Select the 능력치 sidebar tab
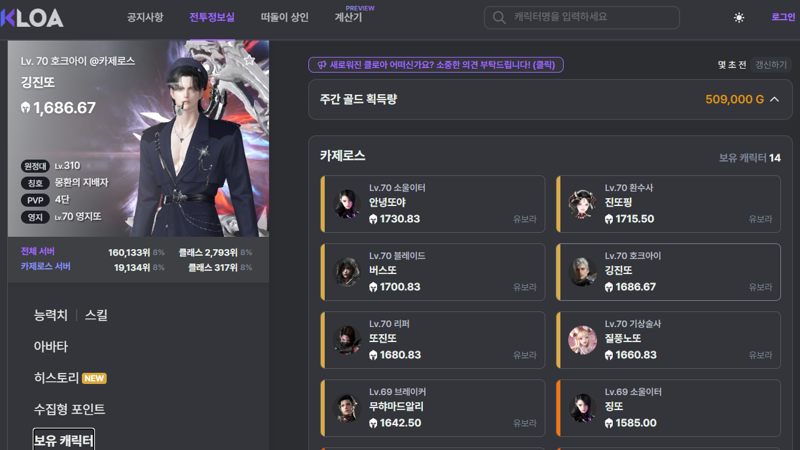The image size is (800, 450). 51,315
